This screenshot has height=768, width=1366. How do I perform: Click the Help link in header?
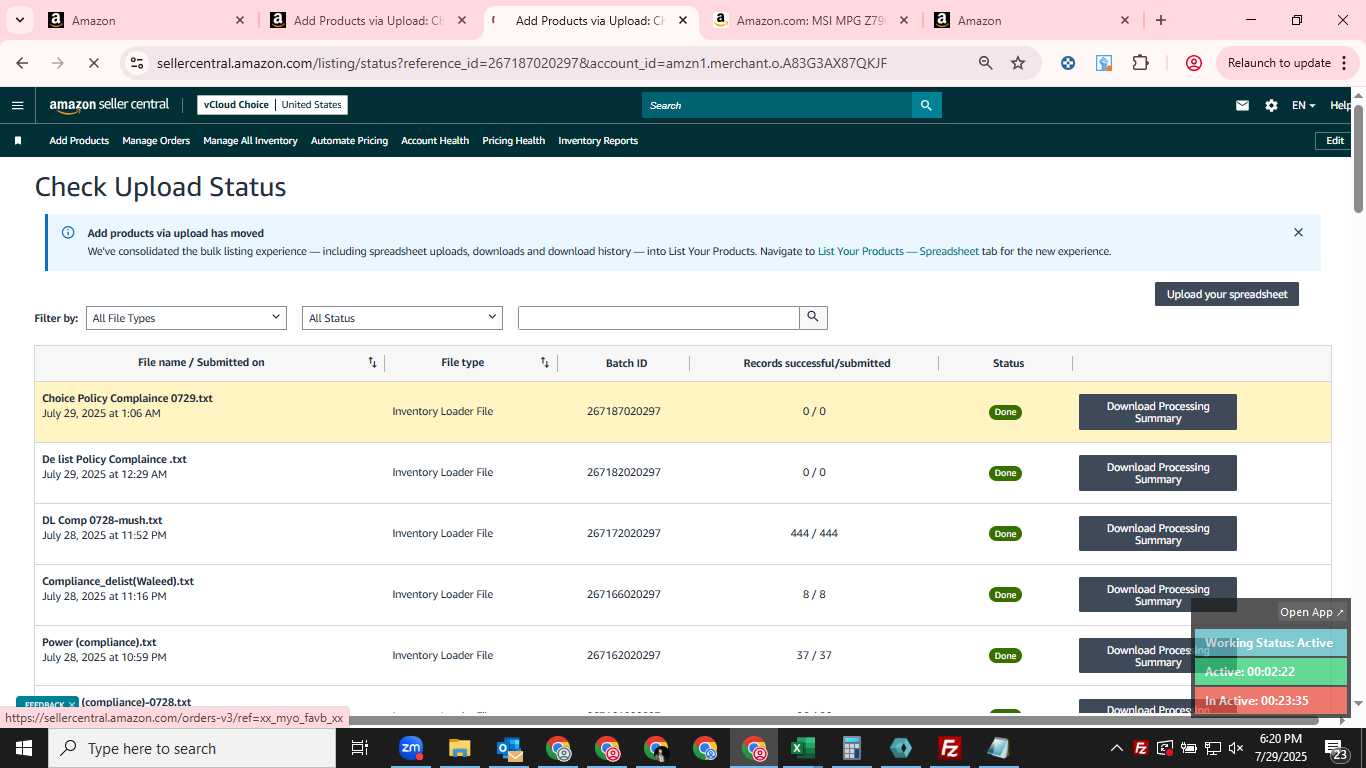(1340, 105)
